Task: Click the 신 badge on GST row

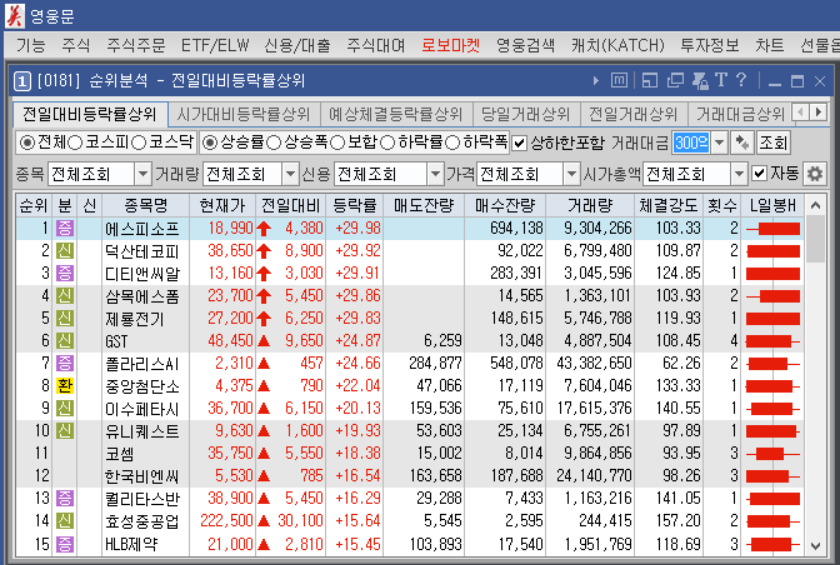Action: pyautogui.click(x=65, y=341)
